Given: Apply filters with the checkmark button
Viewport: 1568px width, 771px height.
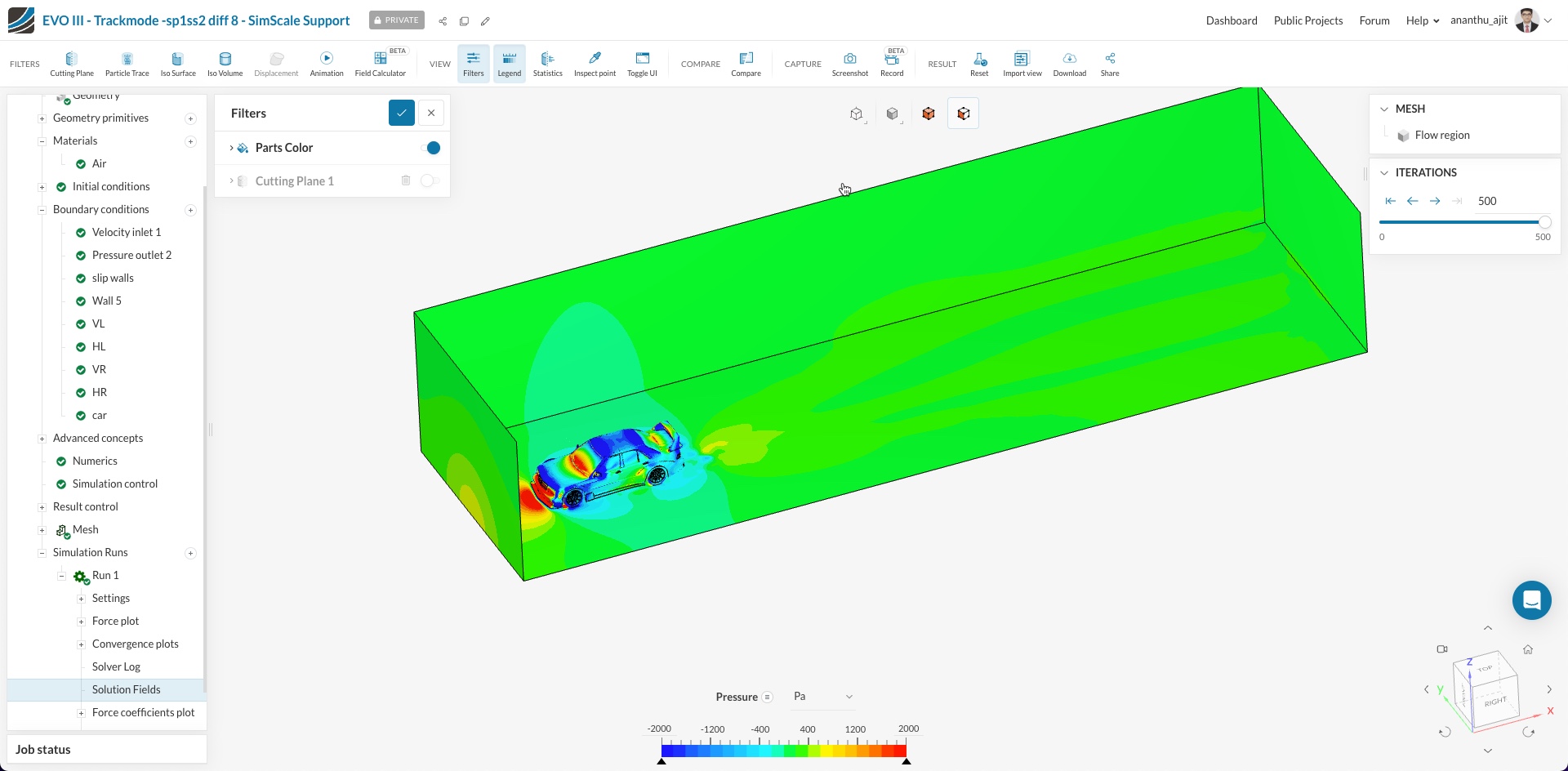Looking at the screenshot, I should [402, 113].
